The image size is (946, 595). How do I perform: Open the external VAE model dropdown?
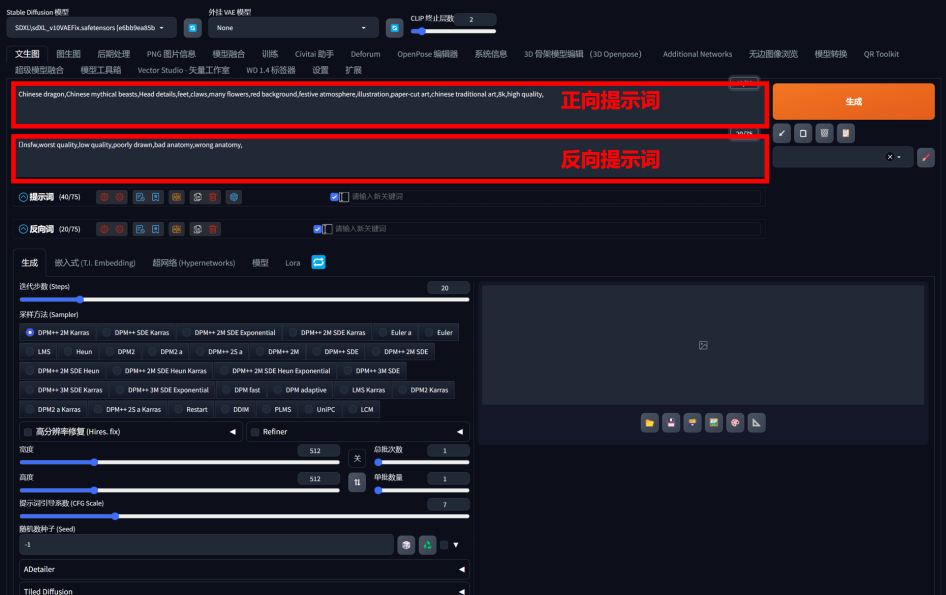(293, 28)
